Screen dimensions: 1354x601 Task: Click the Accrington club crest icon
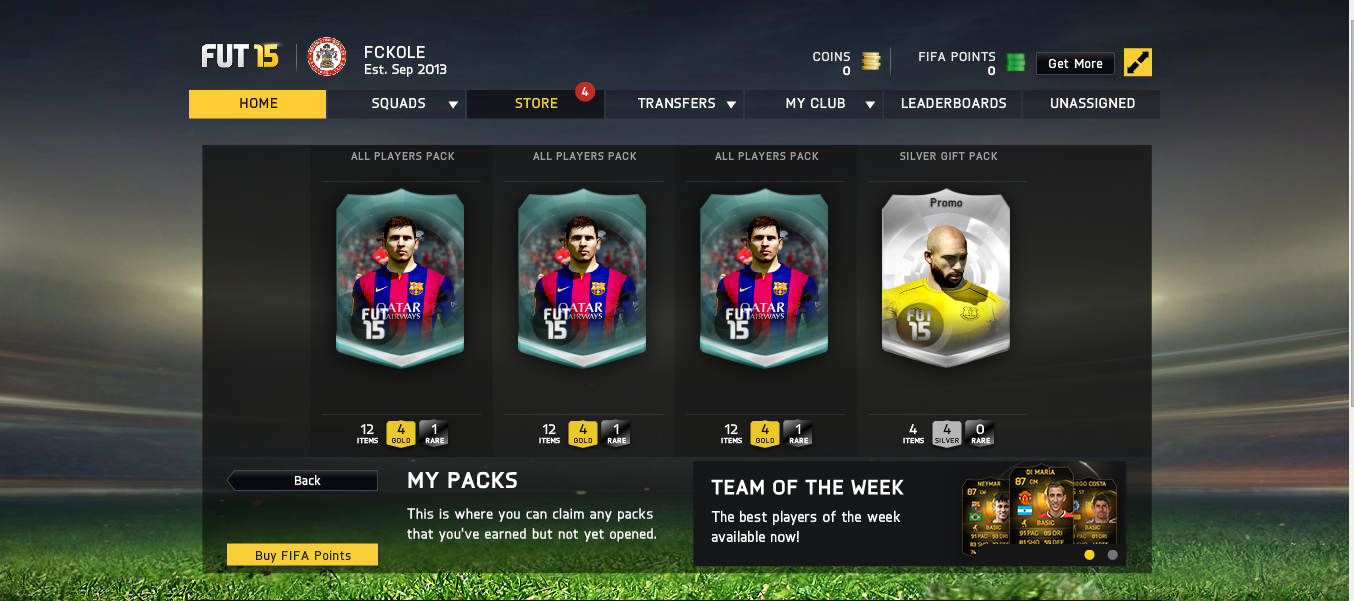(x=327, y=57)
